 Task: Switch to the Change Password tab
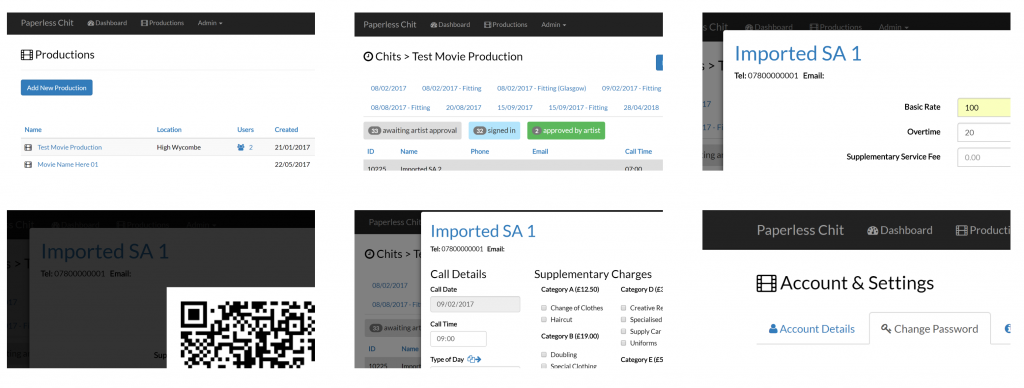coord(929,329)
